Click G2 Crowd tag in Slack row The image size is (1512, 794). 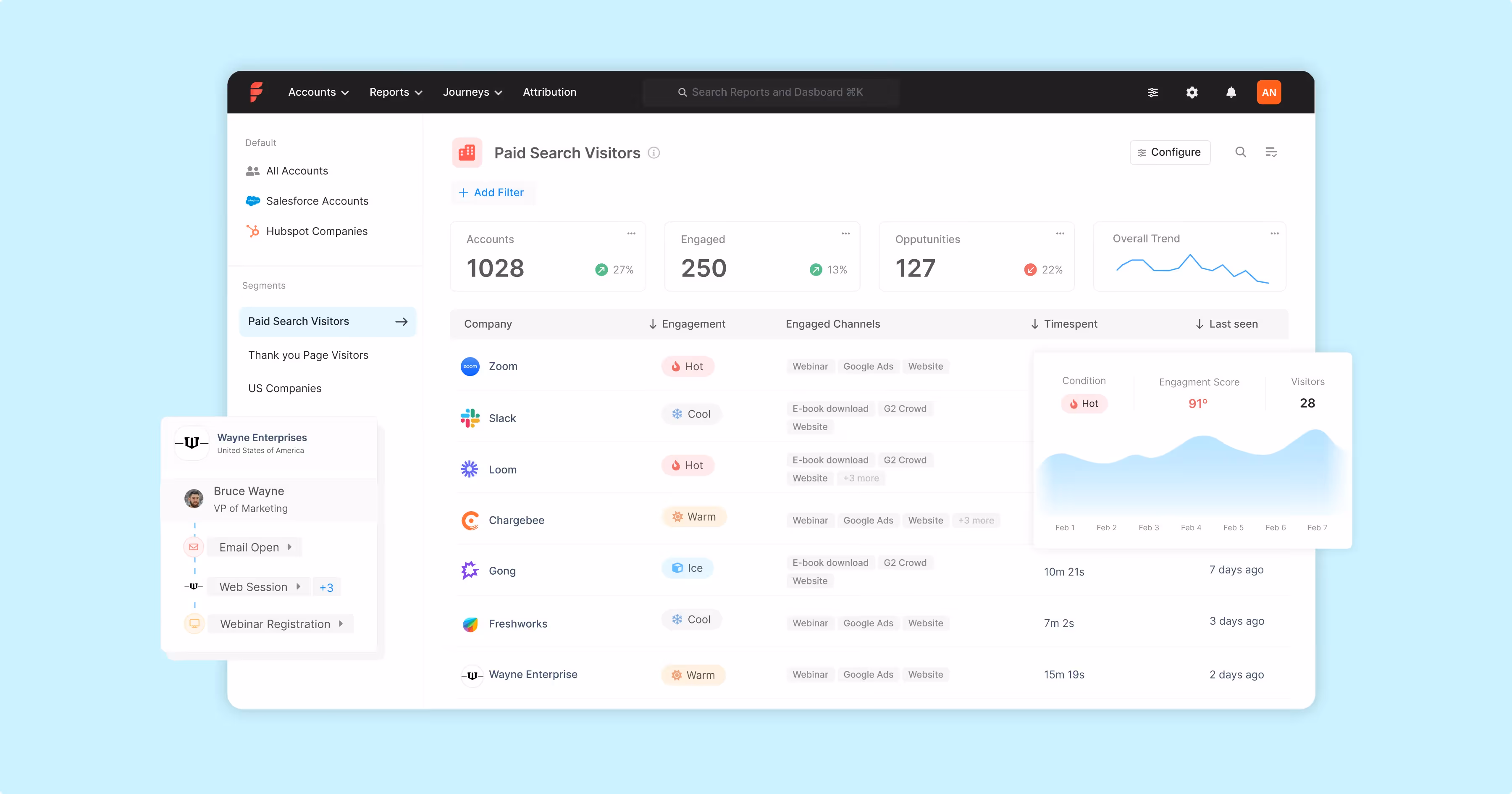click(905, 409)
